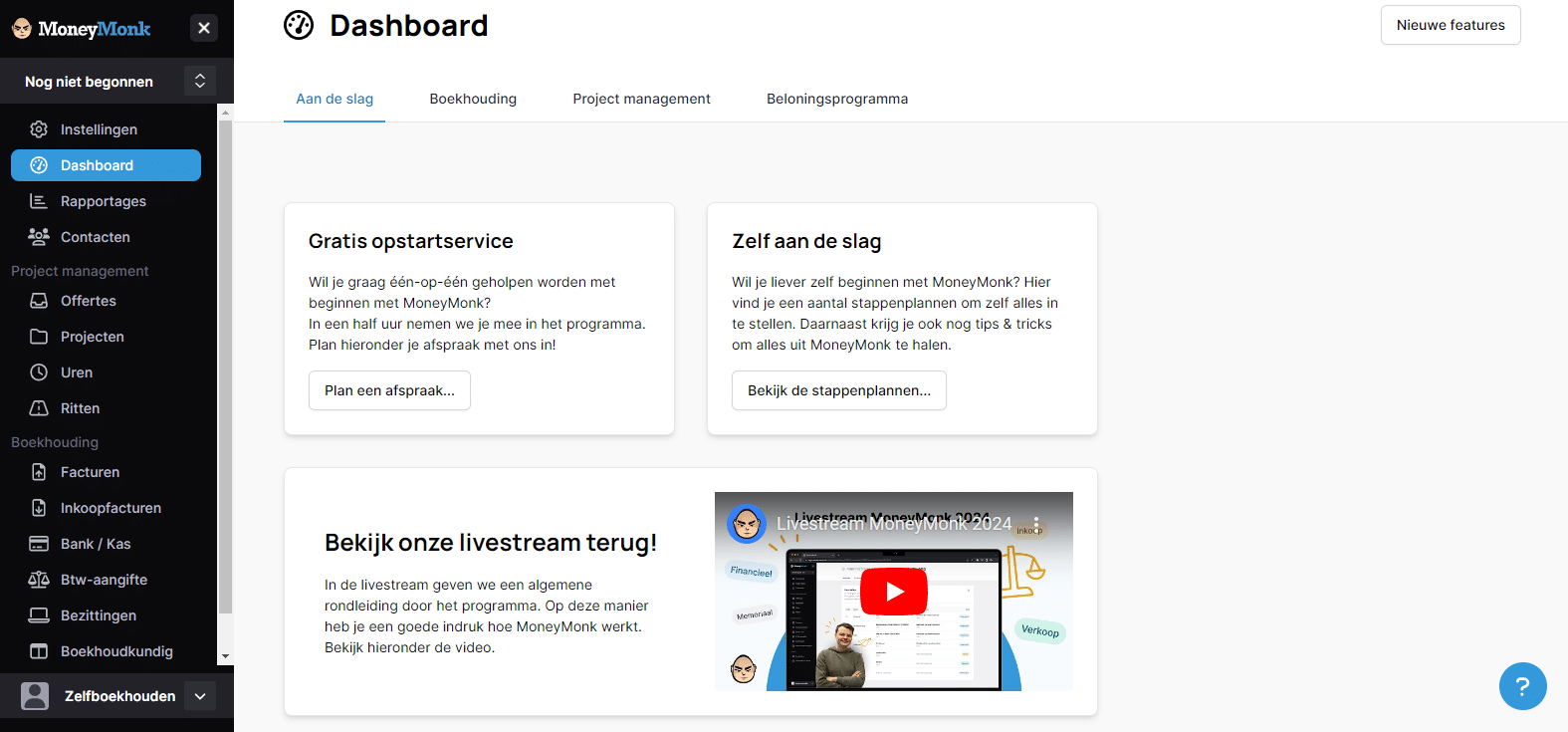
Task: Open the Offertes page
Action: point(106,301)
